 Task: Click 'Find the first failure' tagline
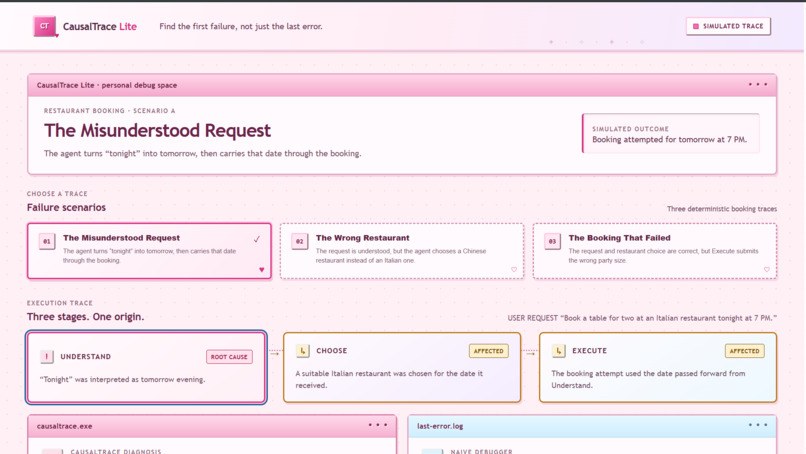[241, 26]
